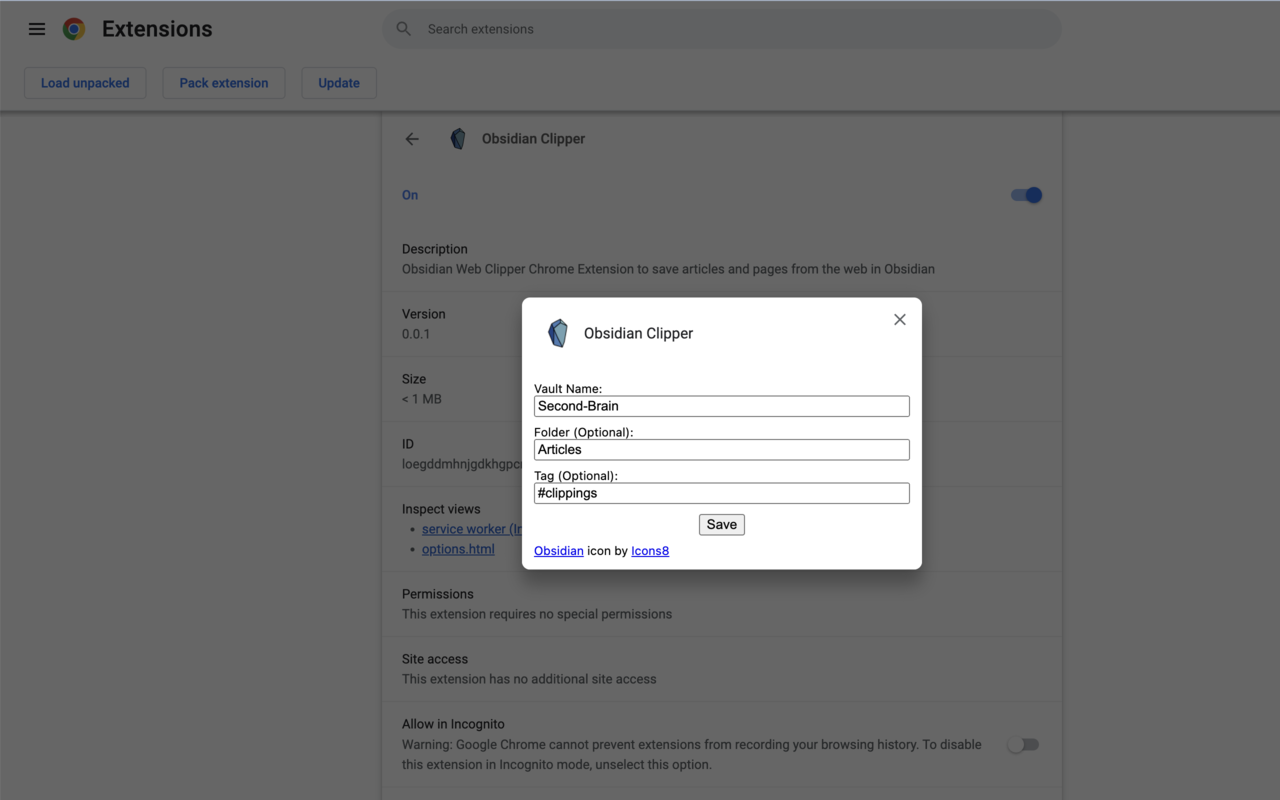Go back using the arrow icon
This screenshot has height=800, width=1280.
(412, 139)
